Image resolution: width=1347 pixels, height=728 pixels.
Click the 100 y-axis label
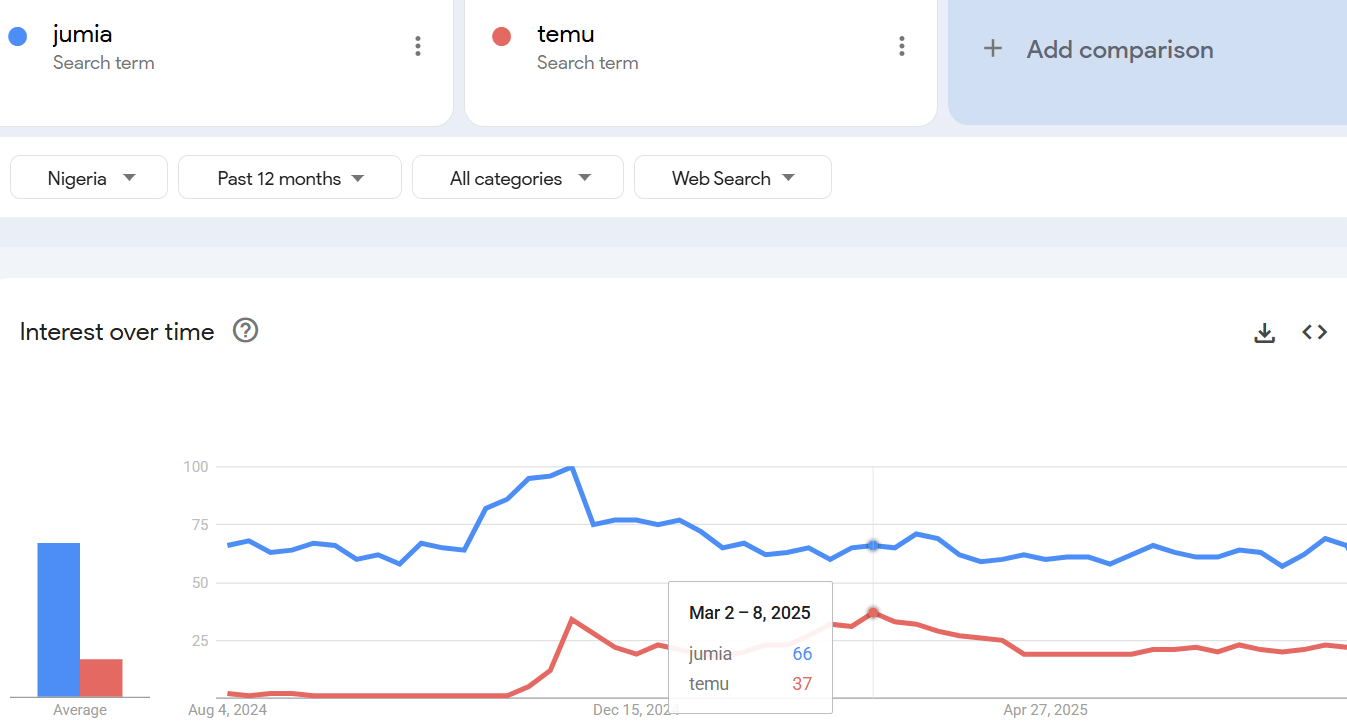coord(195,466)
